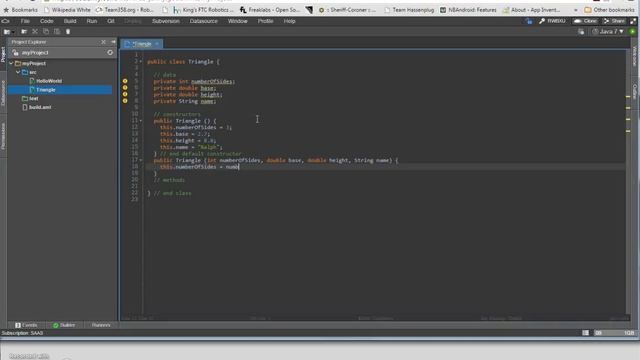Open the Window menu
This screenshot has width=640, height=360.
[x=238, y=21]
